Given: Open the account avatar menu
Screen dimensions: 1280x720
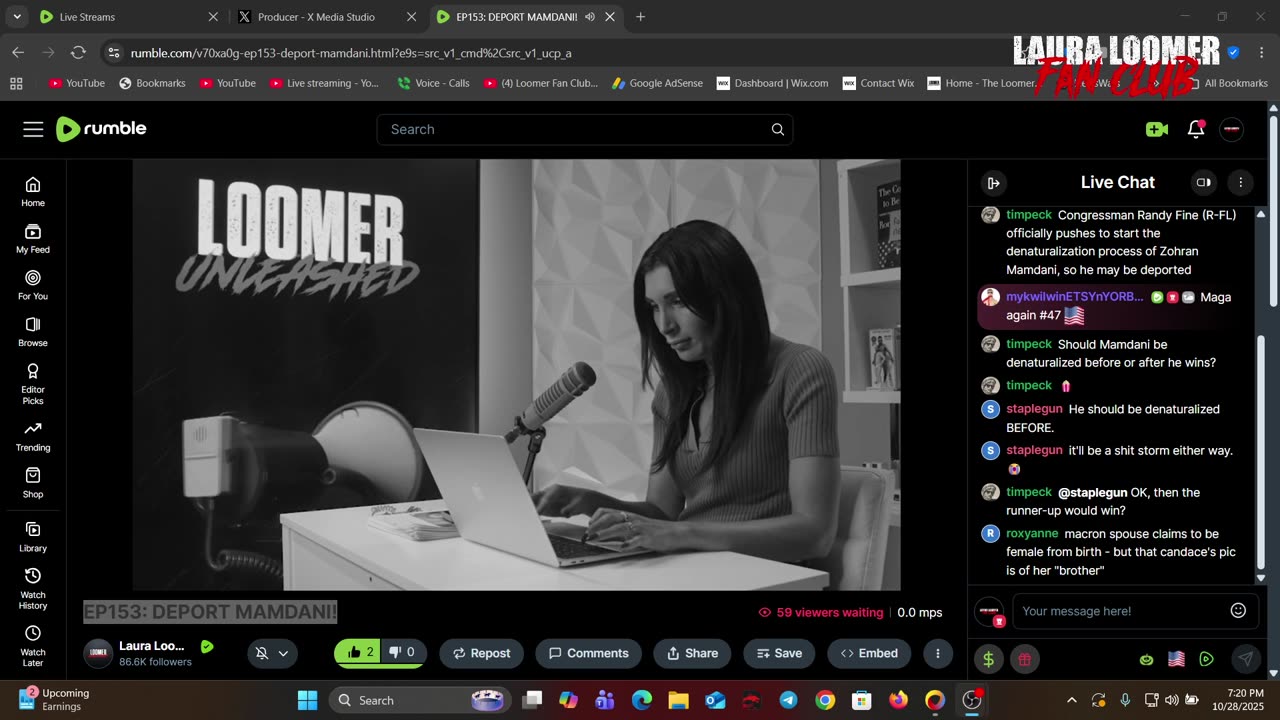Looking at the screenshot, I should pos(1232,129).
